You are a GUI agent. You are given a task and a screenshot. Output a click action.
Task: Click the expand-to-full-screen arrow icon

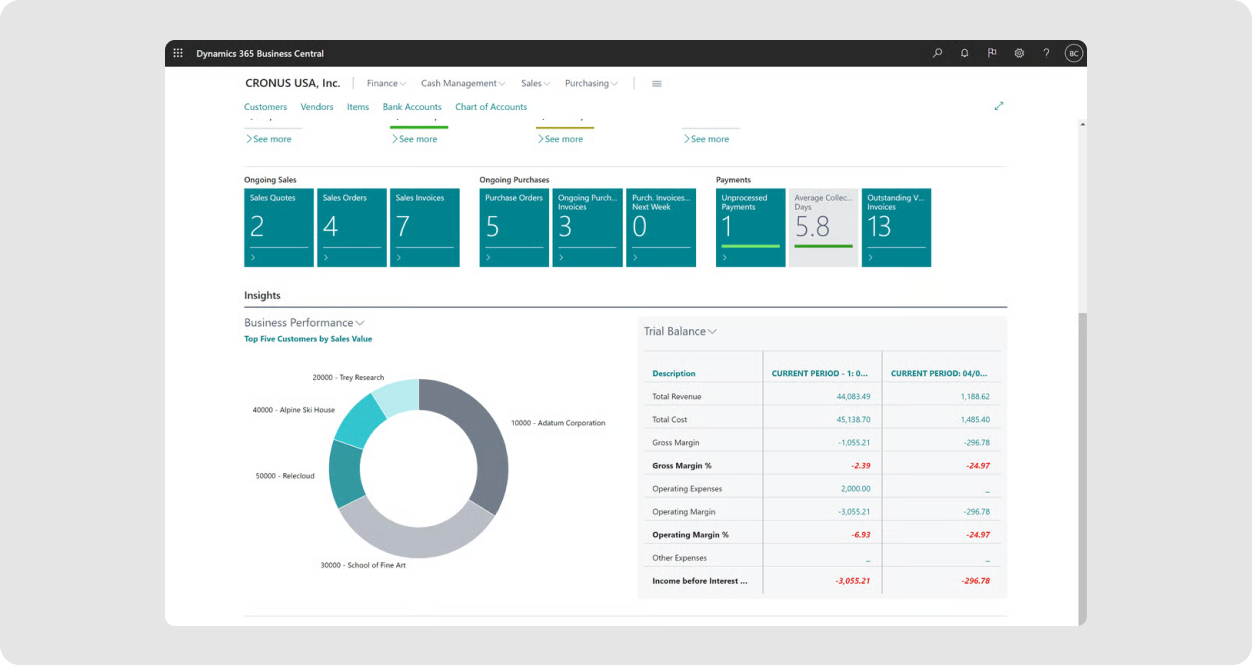999,105
